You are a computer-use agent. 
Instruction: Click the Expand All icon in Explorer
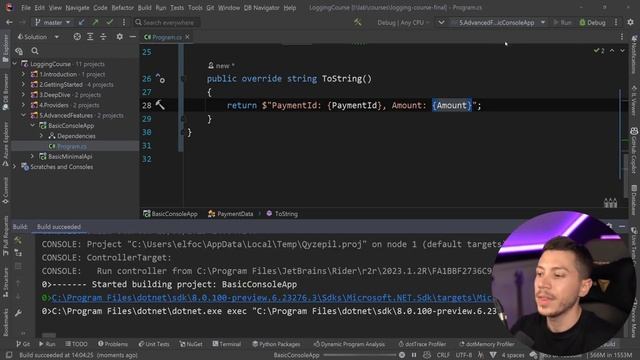[x=90, y=37]
